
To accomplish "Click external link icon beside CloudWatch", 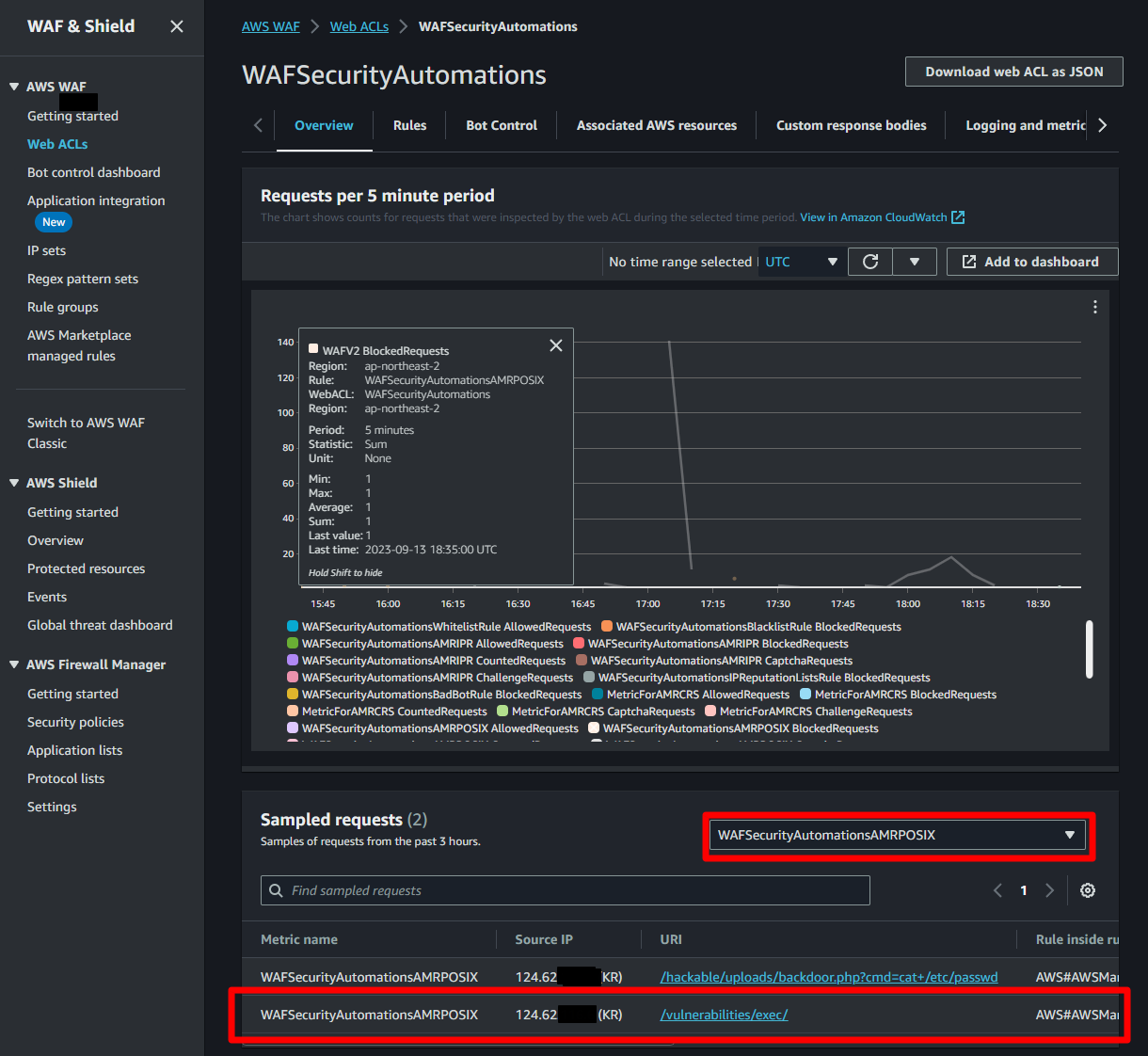I will pos(958,217).
